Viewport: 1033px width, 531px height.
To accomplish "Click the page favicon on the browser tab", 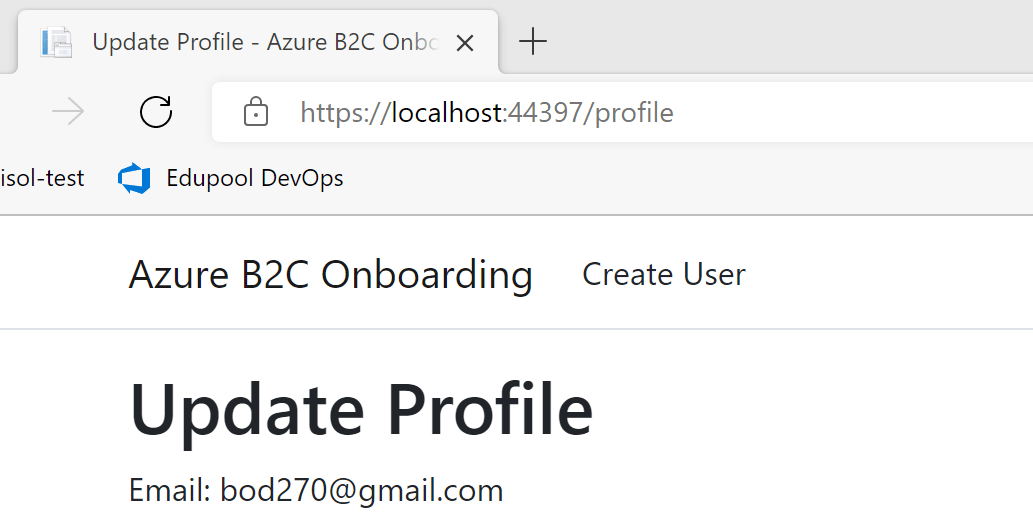I will [57, 42].
